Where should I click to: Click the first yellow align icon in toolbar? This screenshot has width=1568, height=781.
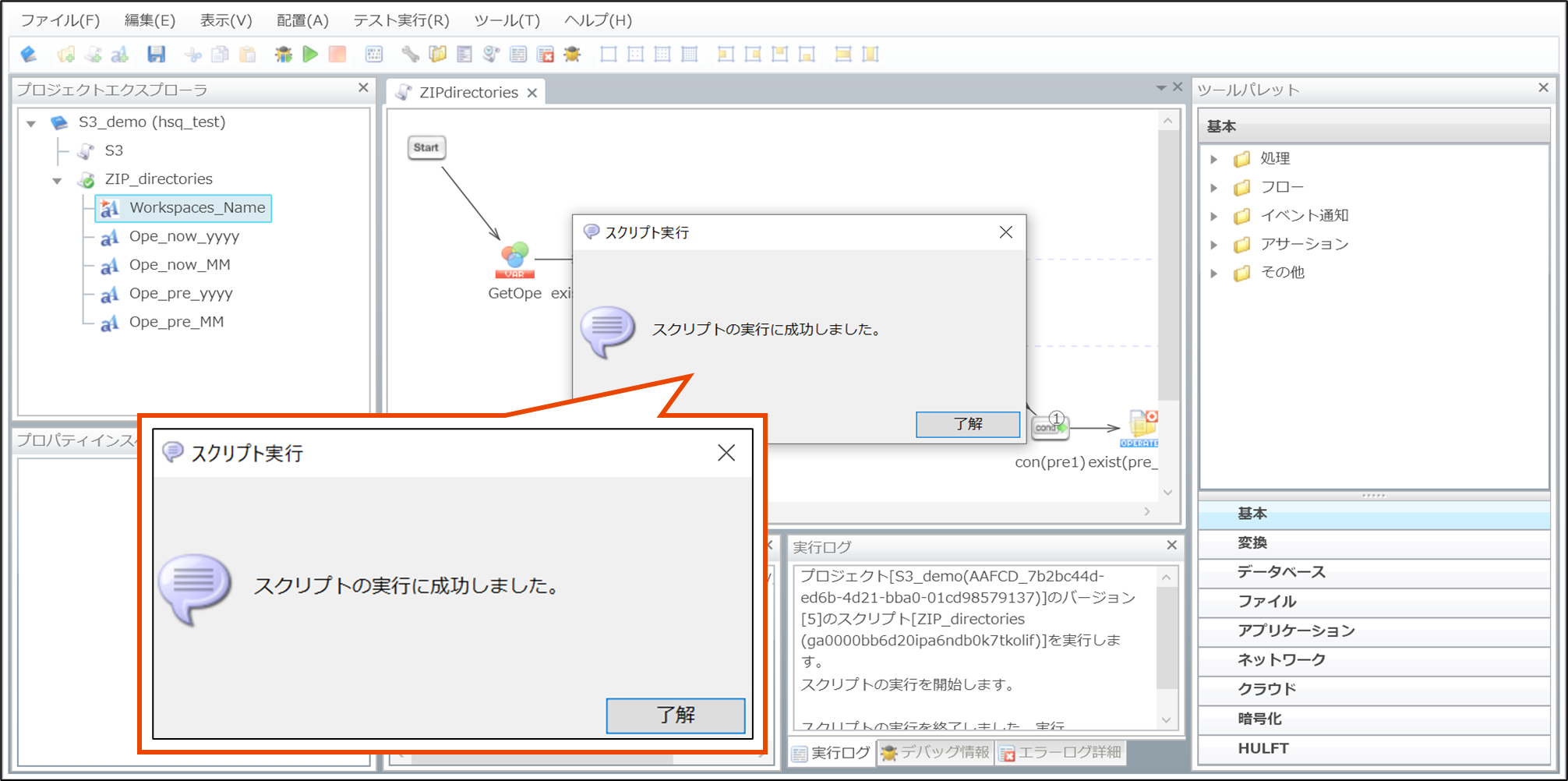coord(726,54)
